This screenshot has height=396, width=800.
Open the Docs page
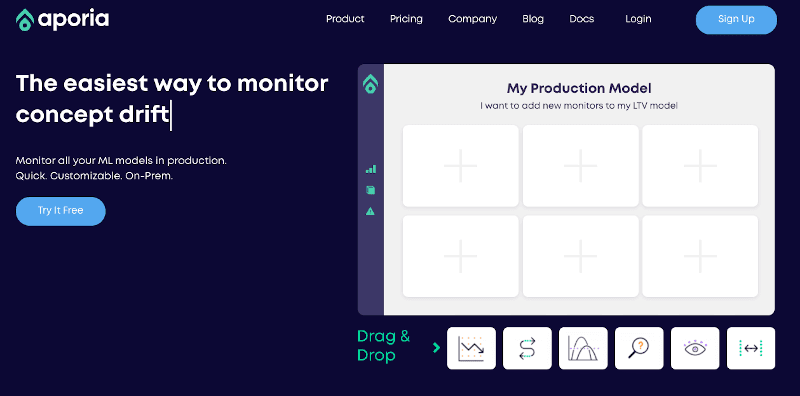coord(582,19)
